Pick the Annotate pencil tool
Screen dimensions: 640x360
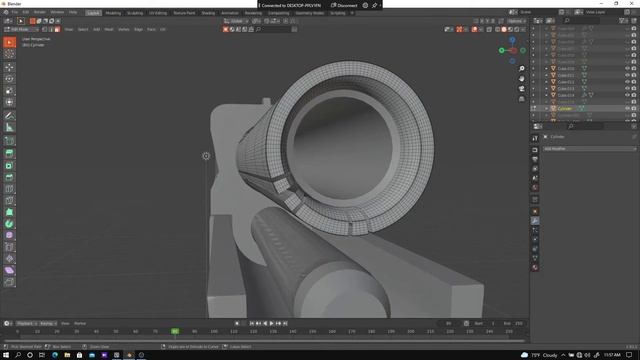tap(9, 116)
